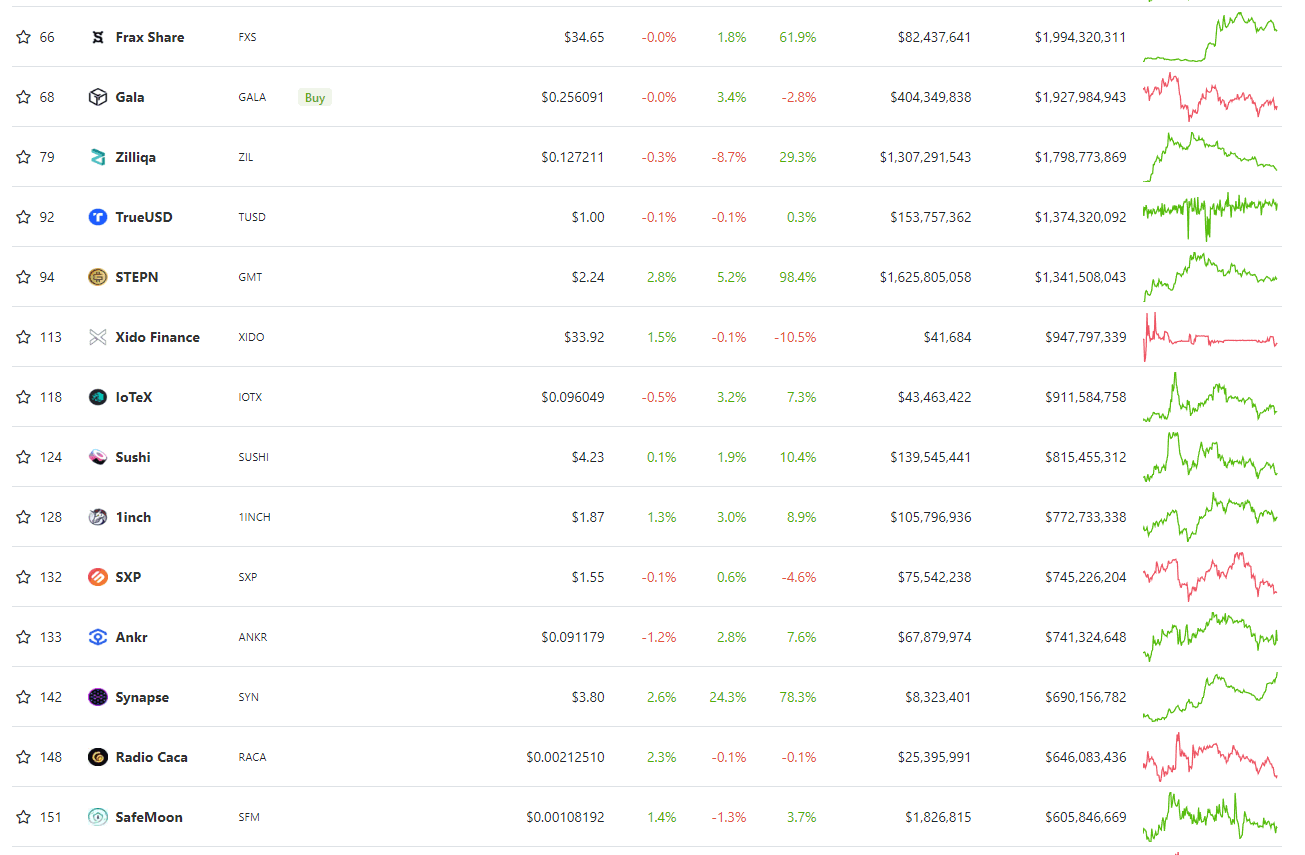The height and width of the screenshot is (855, 1305).
Task: Click the IoTeX logo icon
Action: tap(98, 397)
